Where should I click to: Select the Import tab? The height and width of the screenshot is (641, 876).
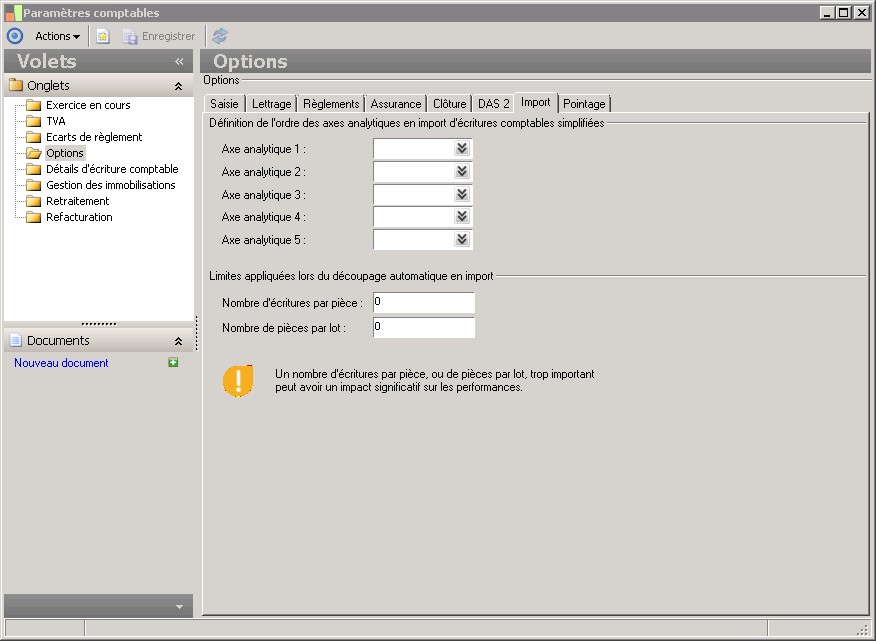[536, 102]
